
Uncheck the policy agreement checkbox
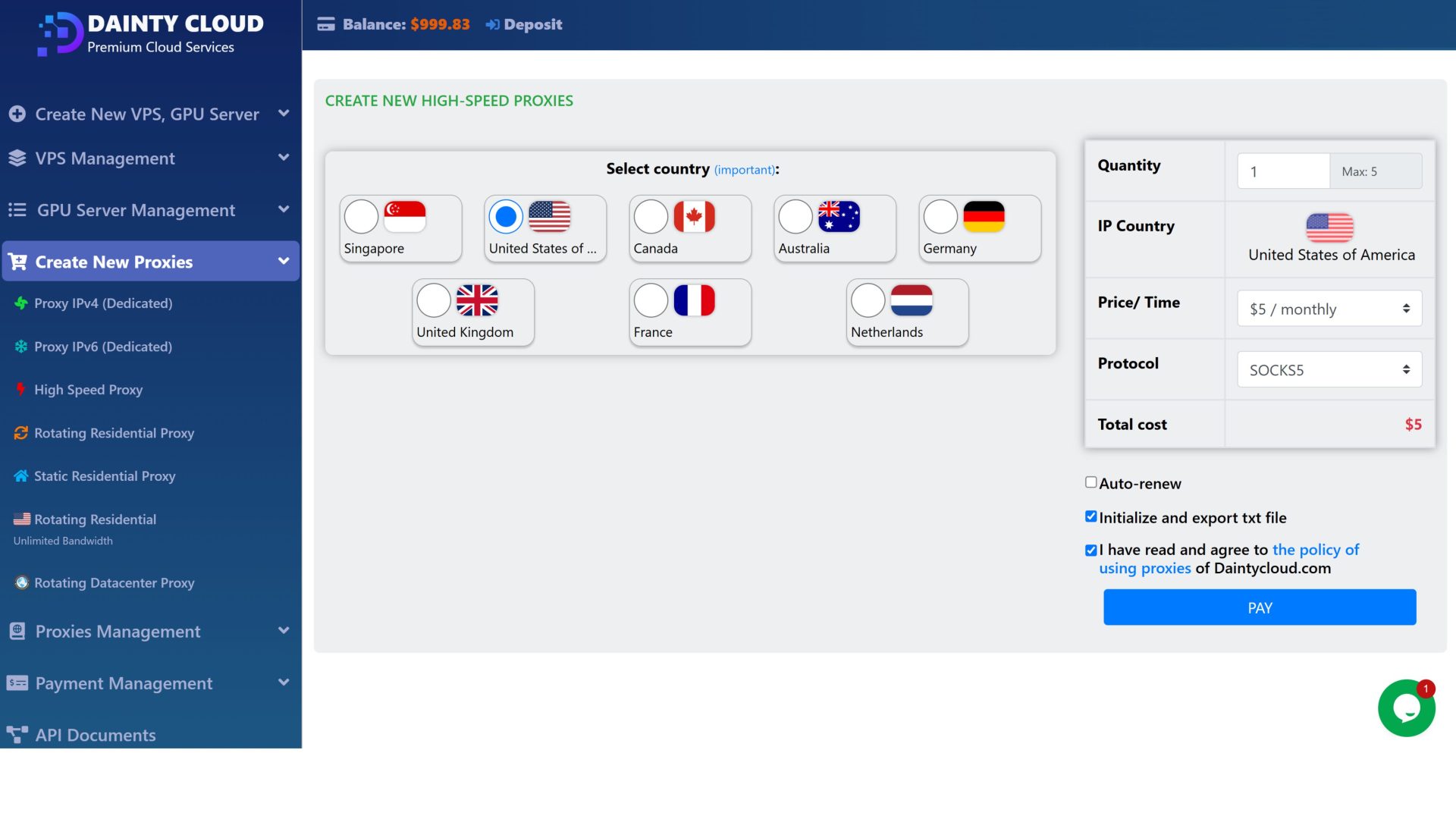[x=1091, y=551]
